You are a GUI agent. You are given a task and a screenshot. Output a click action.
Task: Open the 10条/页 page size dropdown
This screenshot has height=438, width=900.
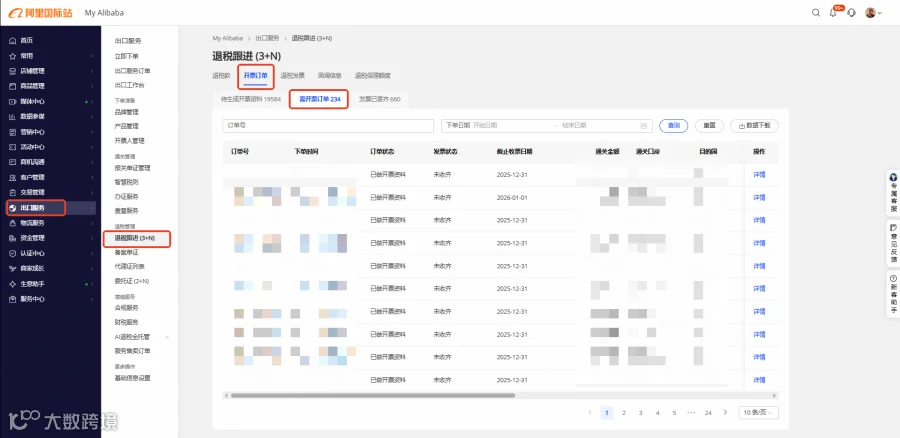coord(759,413)
